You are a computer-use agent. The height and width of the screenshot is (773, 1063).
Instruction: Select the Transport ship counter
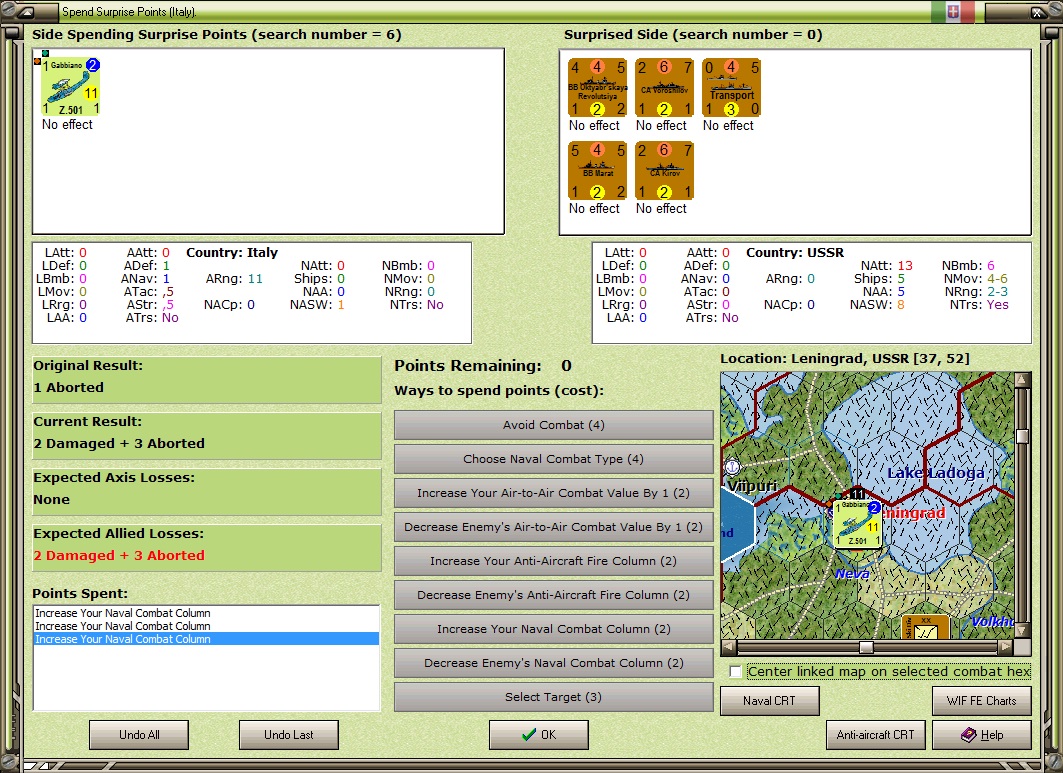click(731, 88)
